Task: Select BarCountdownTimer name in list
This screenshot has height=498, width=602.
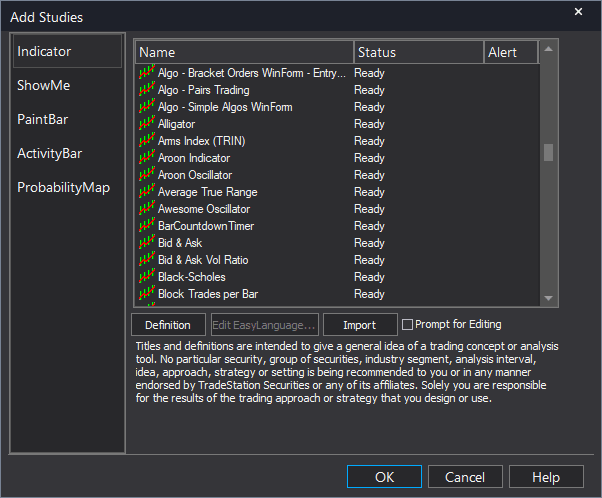Action: pos(206,226)
